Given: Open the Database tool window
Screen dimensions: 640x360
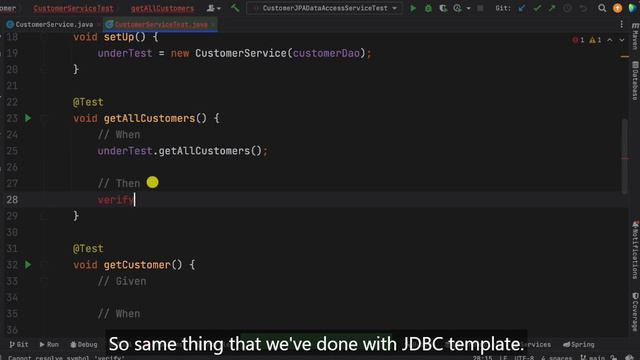Looking at the screenshot, I should point(635,81).
